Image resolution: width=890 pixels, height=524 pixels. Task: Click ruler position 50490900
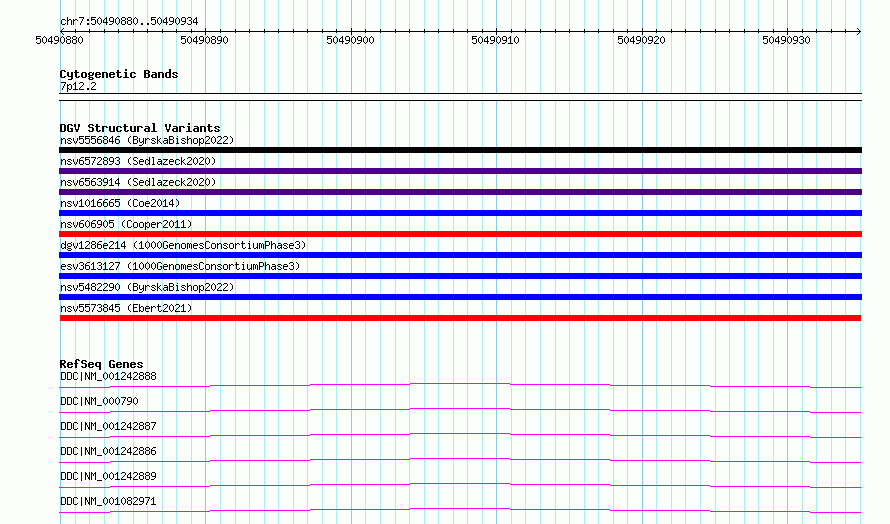coord(350,40)
